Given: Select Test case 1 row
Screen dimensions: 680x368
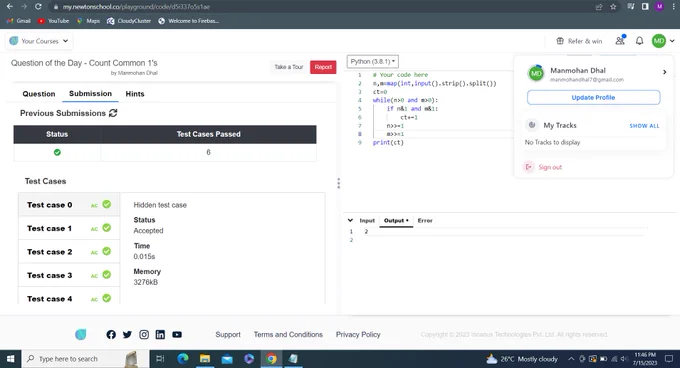Looking at the screenshot, I should pos(69,228).
